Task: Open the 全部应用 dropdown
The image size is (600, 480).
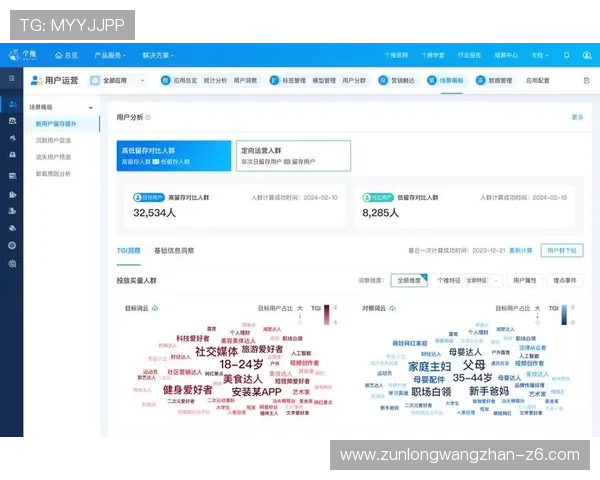Action: pyautogui.click(x=119, y=80)
